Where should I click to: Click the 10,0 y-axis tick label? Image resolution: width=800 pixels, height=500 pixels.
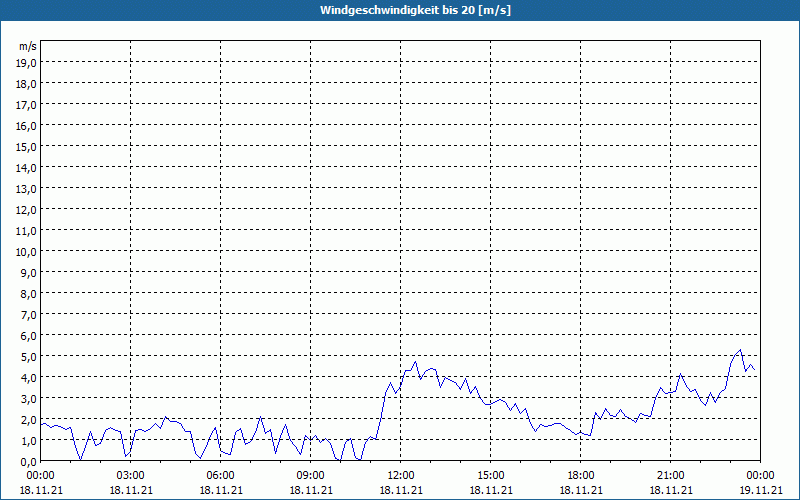click(x=27, y=251)
